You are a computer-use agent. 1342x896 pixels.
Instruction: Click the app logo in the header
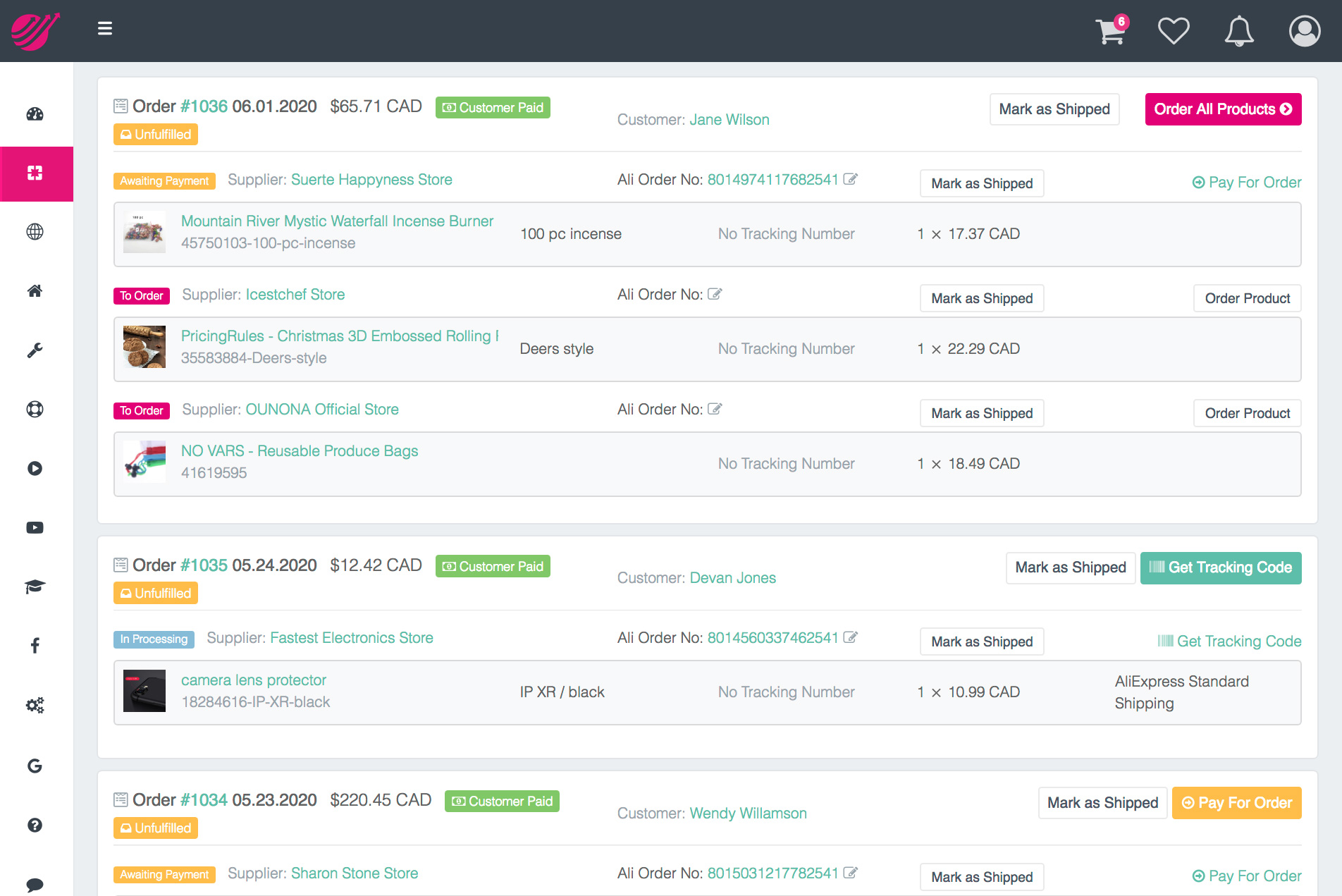[35, 31]
